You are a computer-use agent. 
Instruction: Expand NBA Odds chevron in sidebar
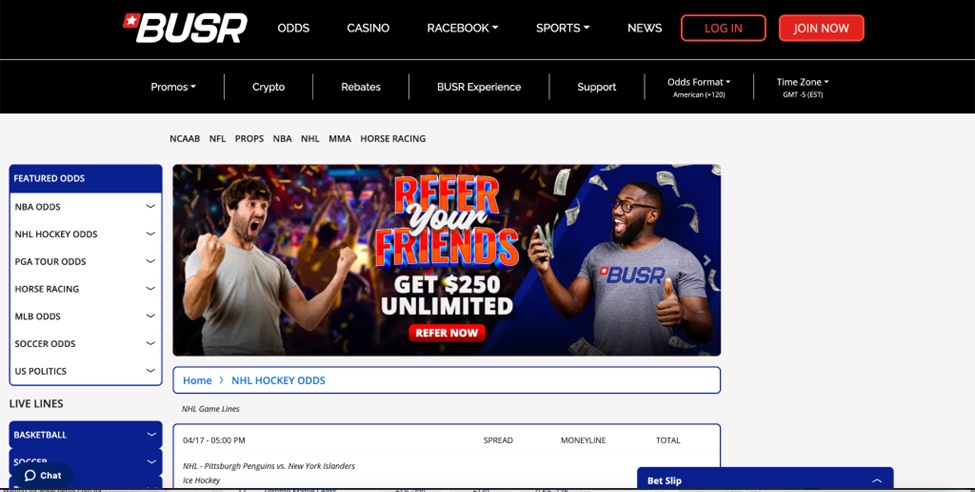(x=150, y=207)
